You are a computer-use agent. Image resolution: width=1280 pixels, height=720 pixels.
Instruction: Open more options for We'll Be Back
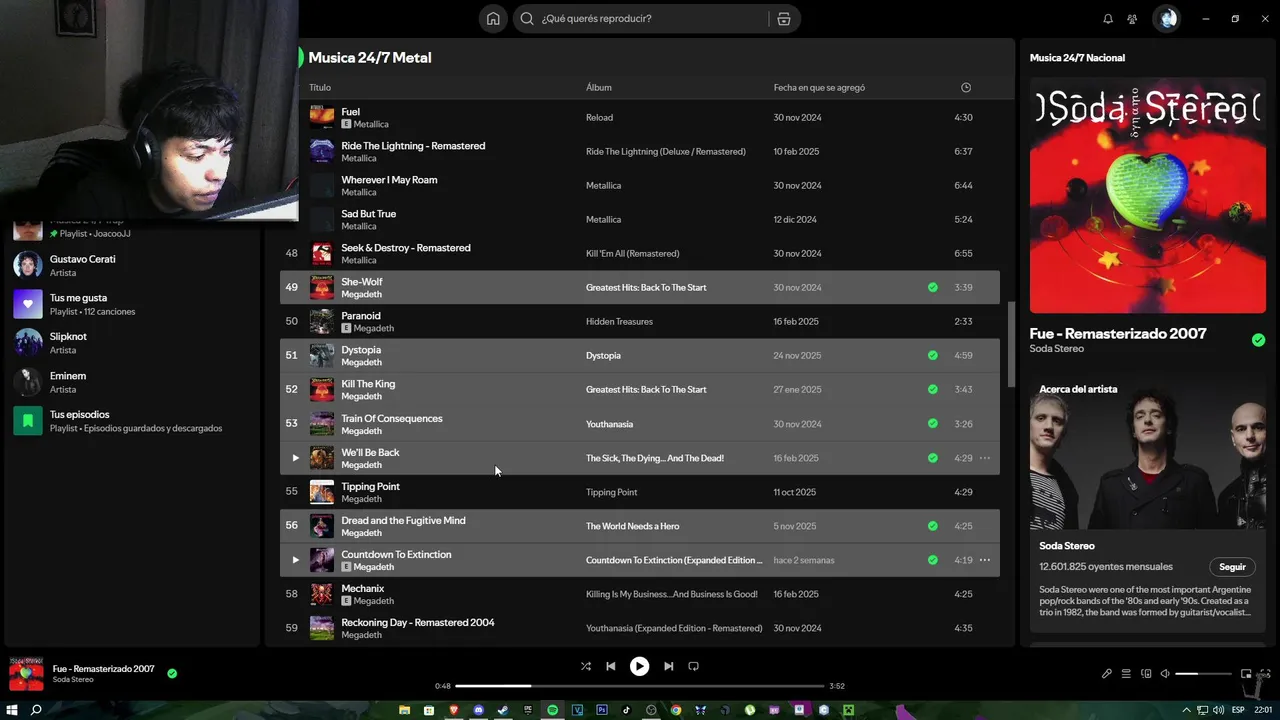[x=985, y=458]
